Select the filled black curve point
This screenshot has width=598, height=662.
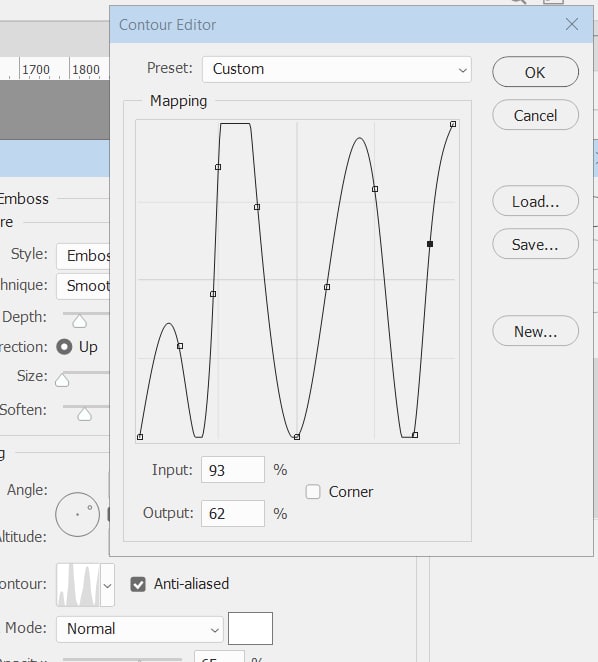point(430,244)
